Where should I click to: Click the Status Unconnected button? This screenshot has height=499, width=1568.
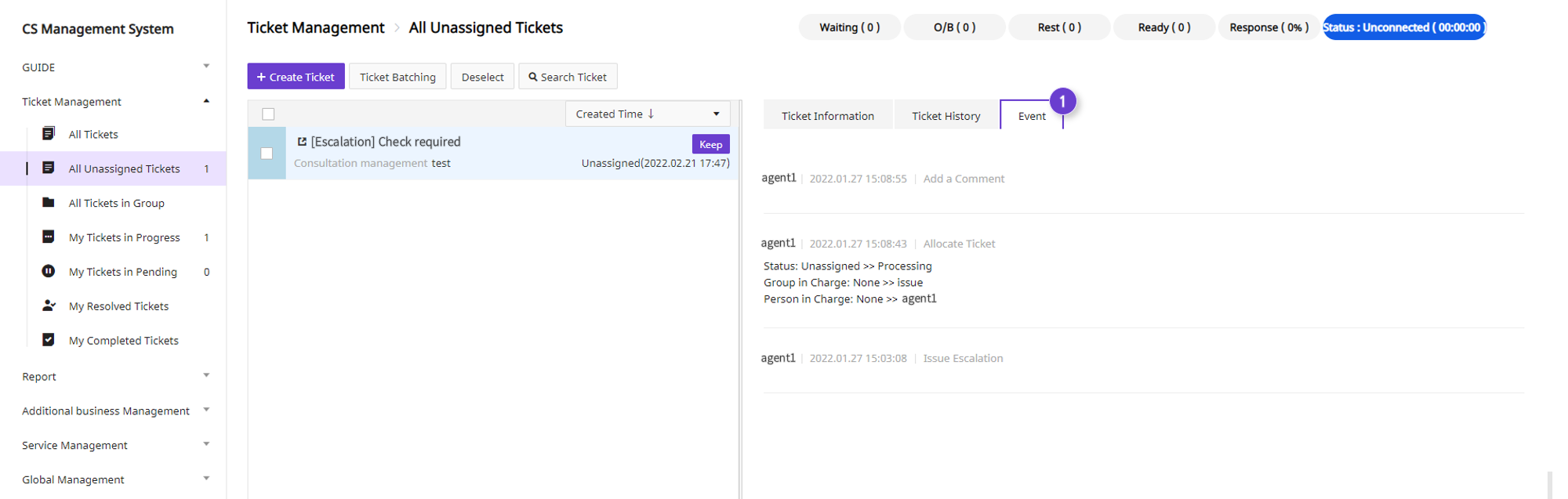coord(1404,27)
